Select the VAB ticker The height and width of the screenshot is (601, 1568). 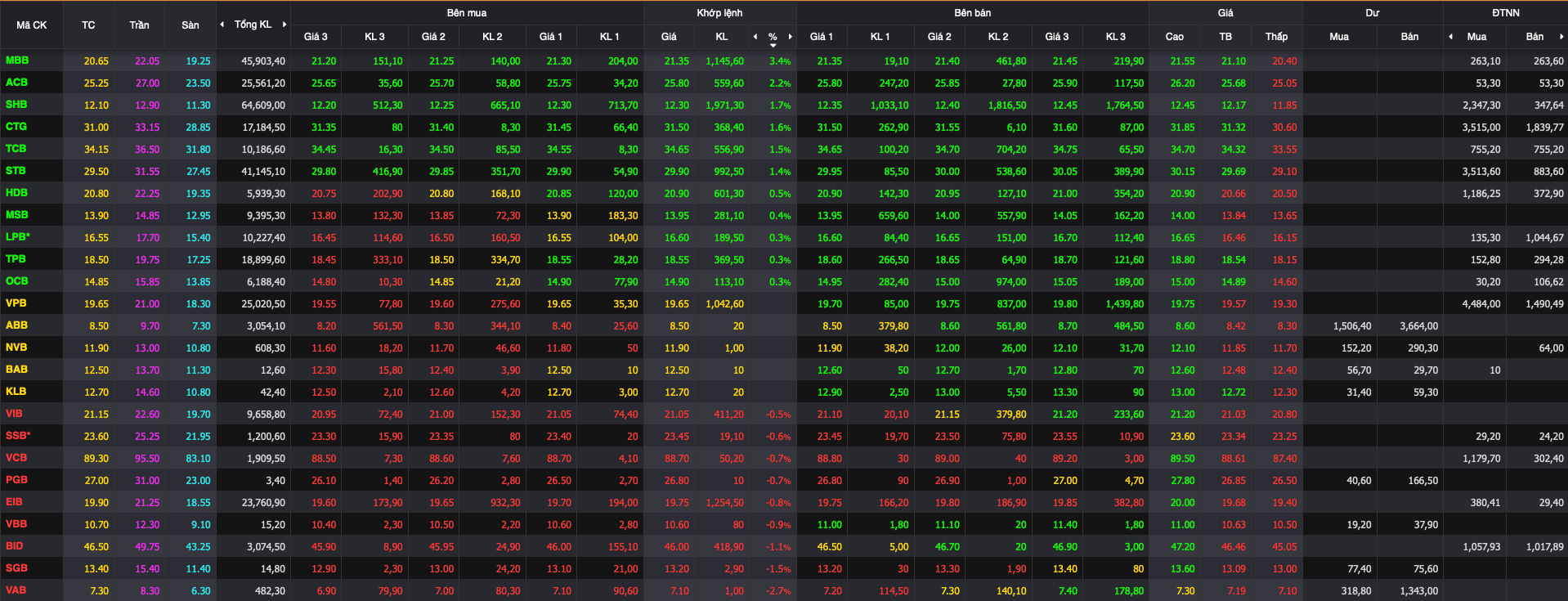click(x=16, y=590)
